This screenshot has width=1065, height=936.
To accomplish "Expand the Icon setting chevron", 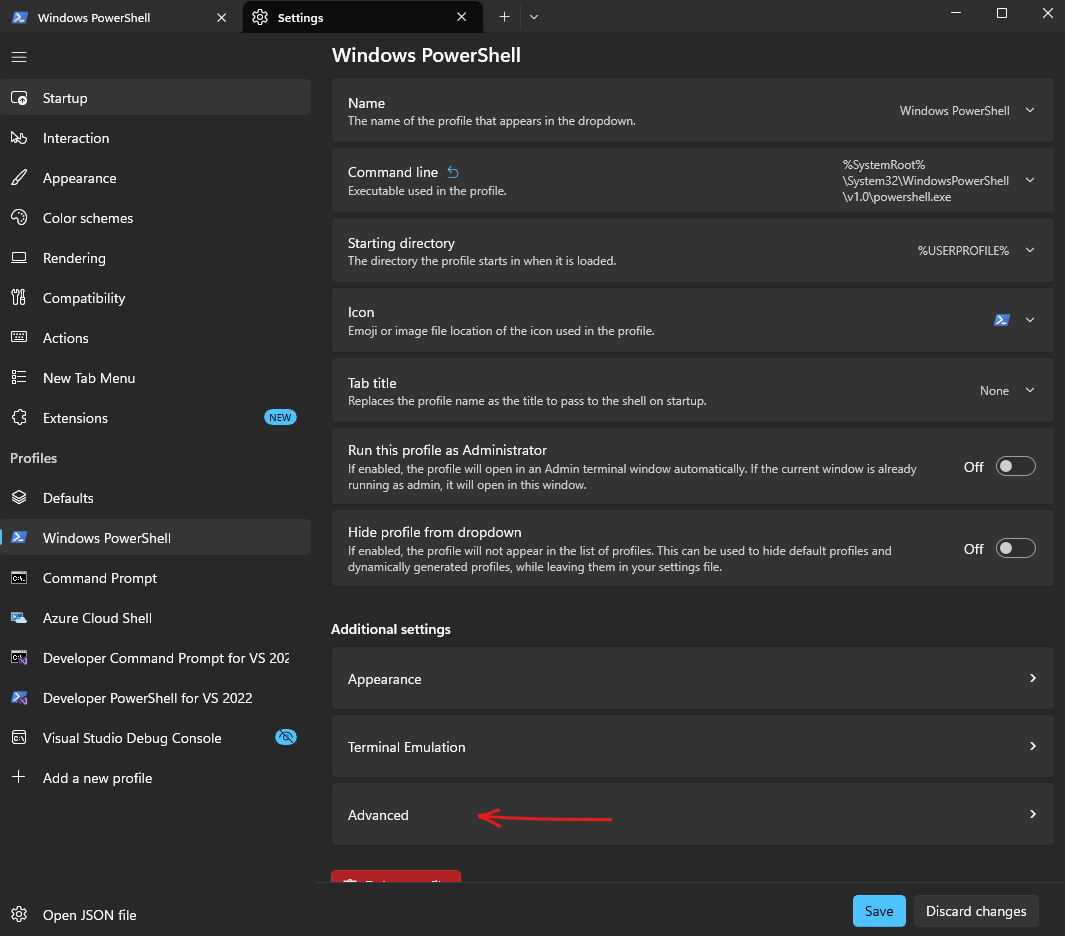I will coord(1030,320).
